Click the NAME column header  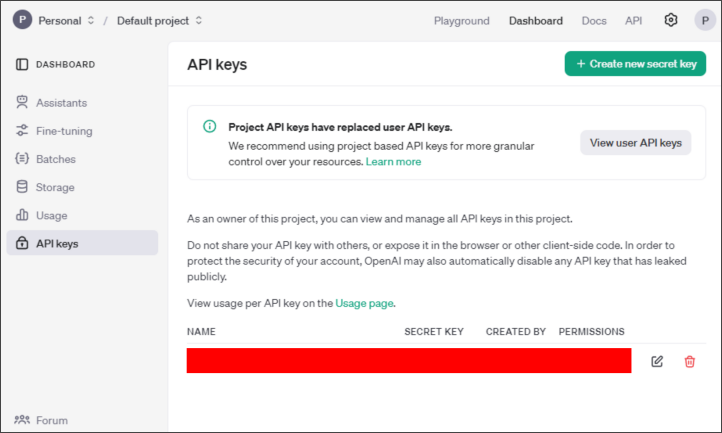coord(201,332)
